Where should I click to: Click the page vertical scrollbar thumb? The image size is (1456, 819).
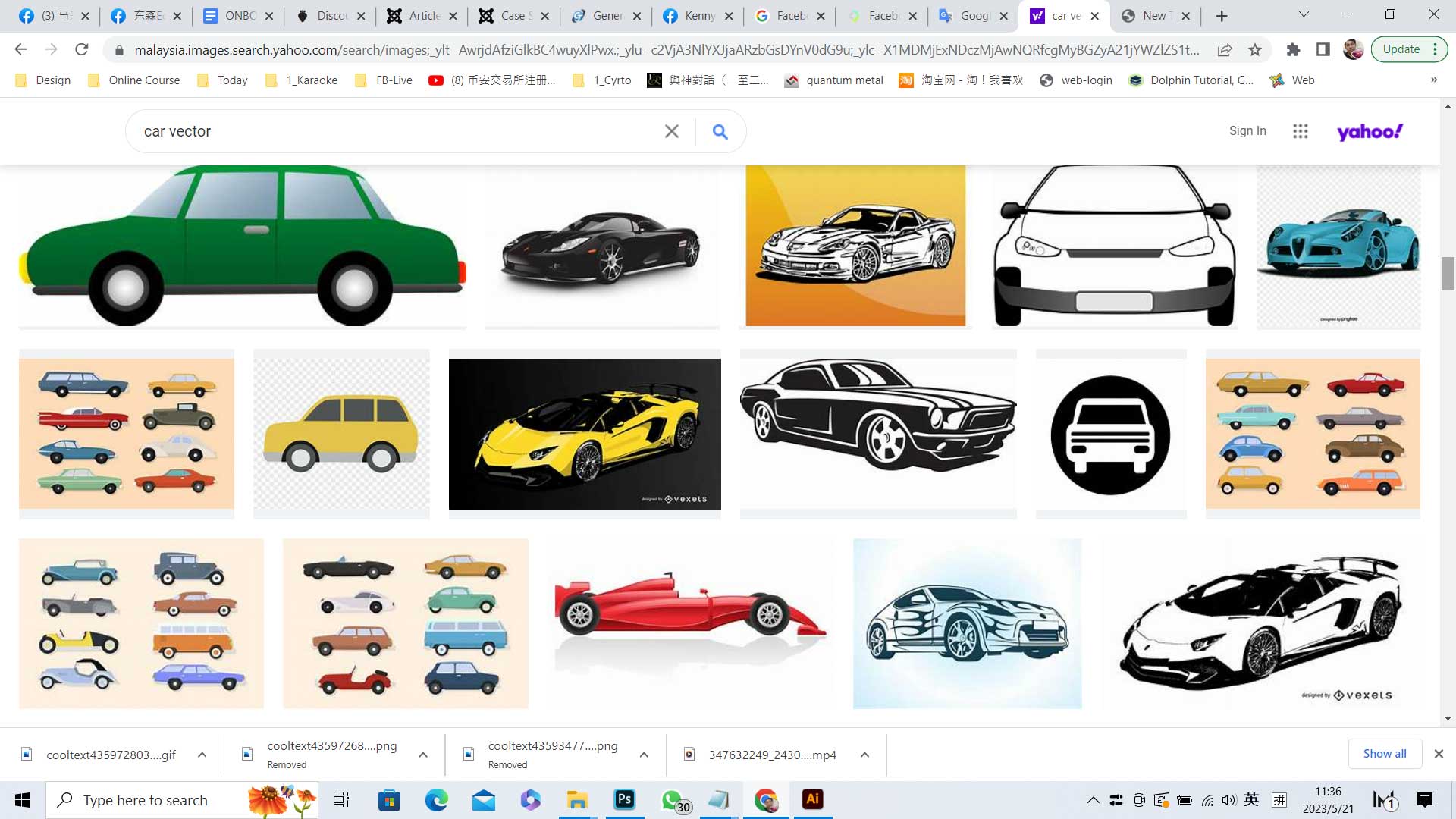(1448, 274)
